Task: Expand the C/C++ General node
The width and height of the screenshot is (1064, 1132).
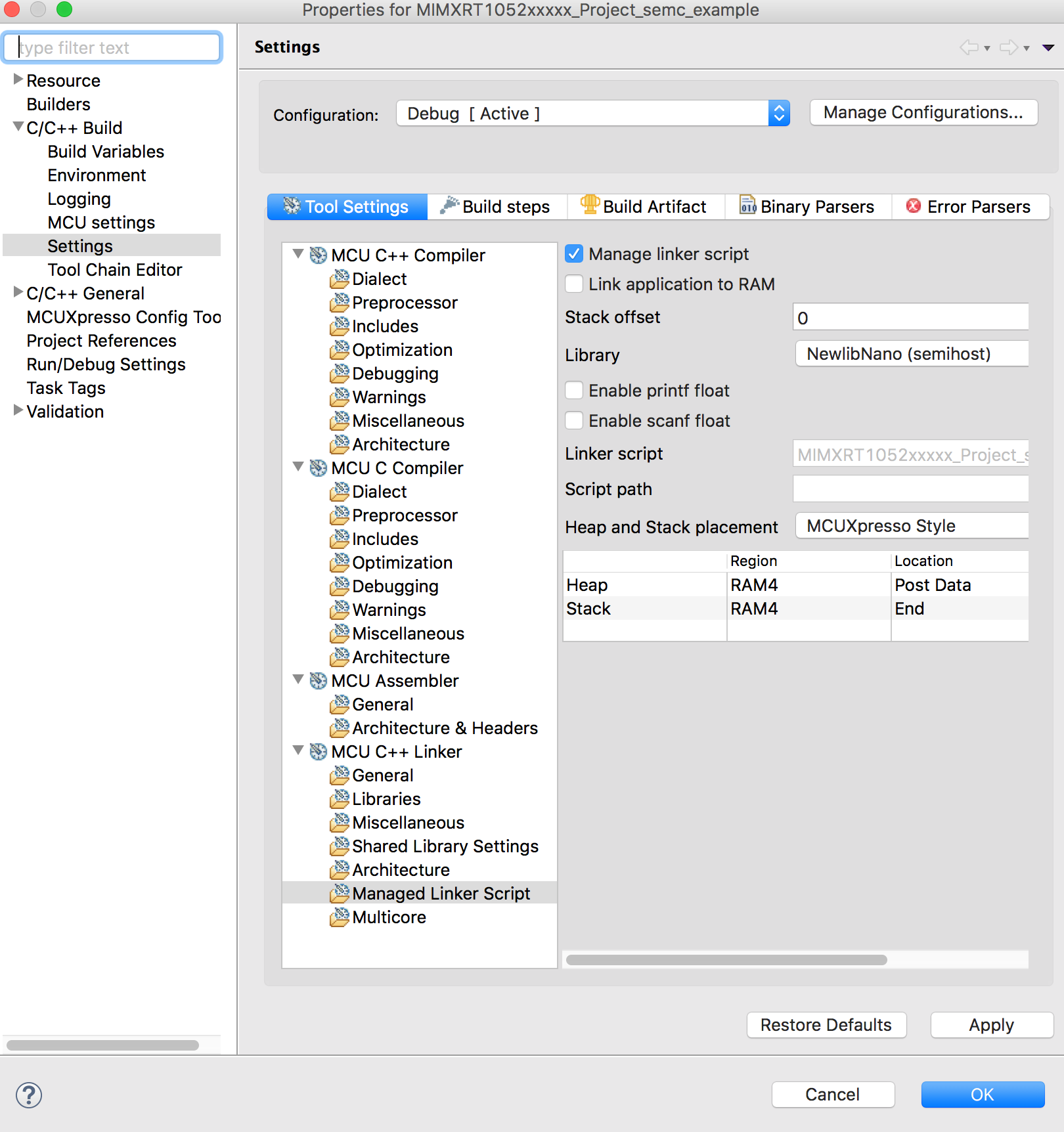Action: pos(18,292)
